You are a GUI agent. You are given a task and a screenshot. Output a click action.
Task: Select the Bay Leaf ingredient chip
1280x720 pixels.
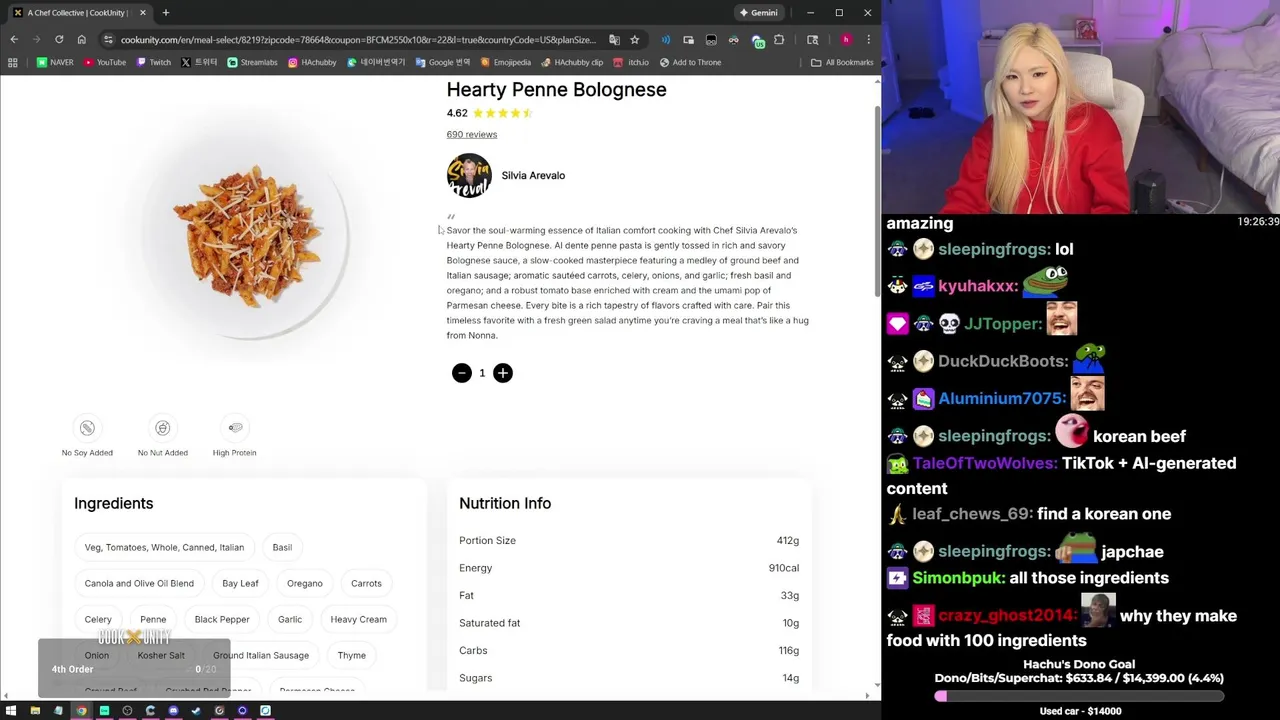click(240, 583)
